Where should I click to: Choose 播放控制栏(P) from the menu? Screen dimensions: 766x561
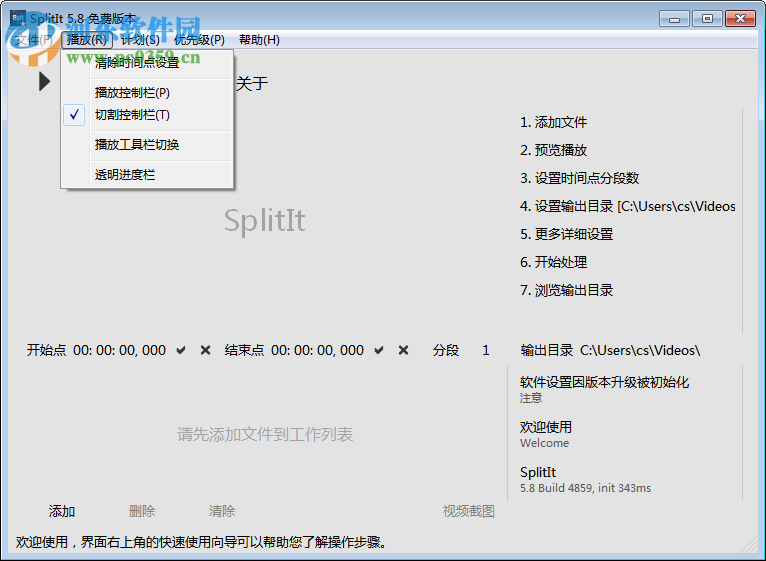(x=147, y=93)
